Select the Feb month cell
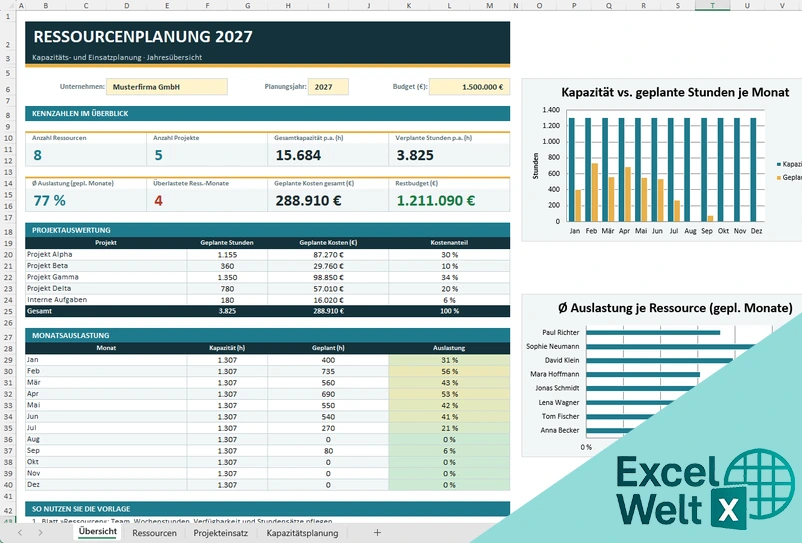This screenshot has width=802, height=543. pyautogui.click(x=106, y=371)
